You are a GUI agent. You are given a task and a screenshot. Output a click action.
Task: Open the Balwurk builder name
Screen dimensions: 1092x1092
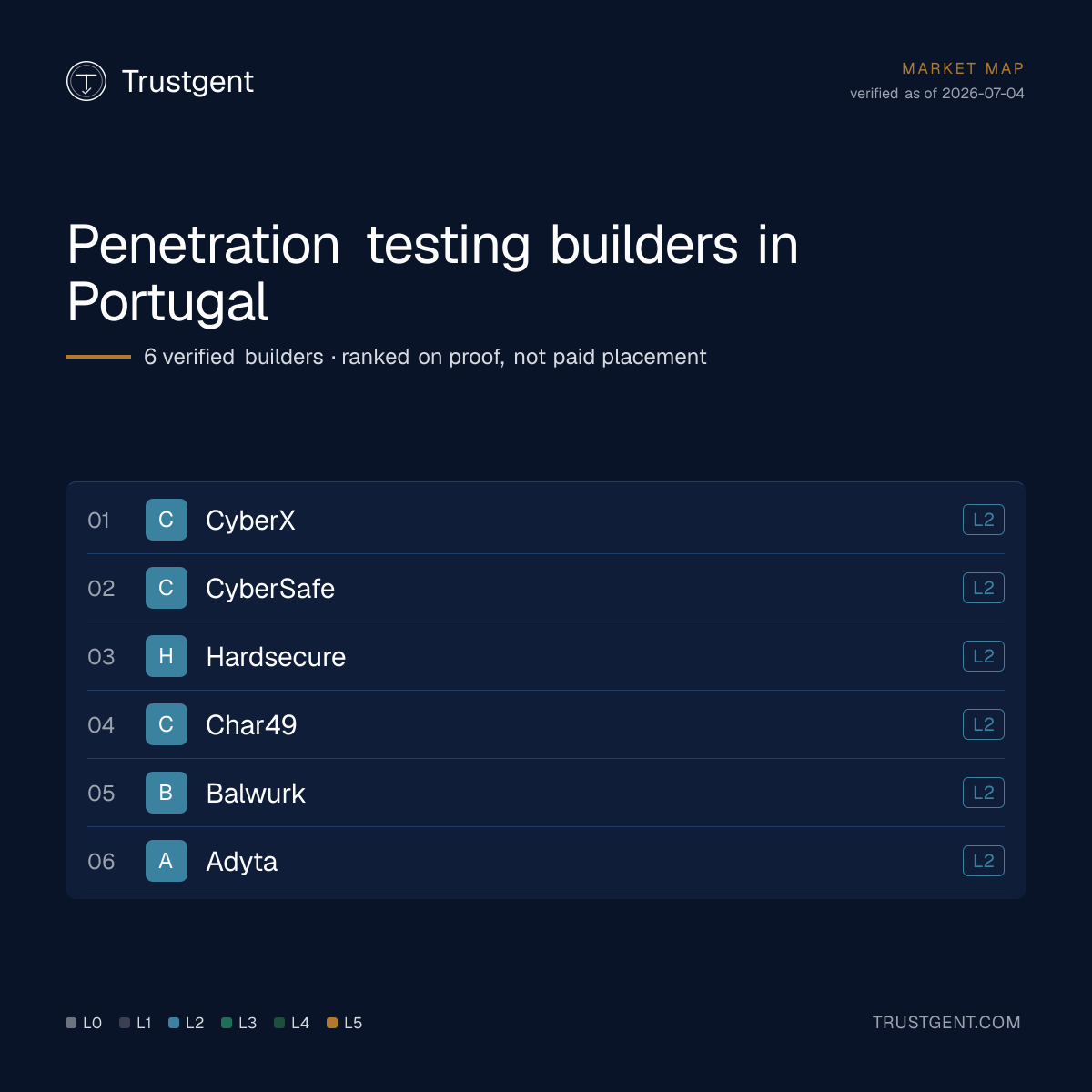click(256, 794)
